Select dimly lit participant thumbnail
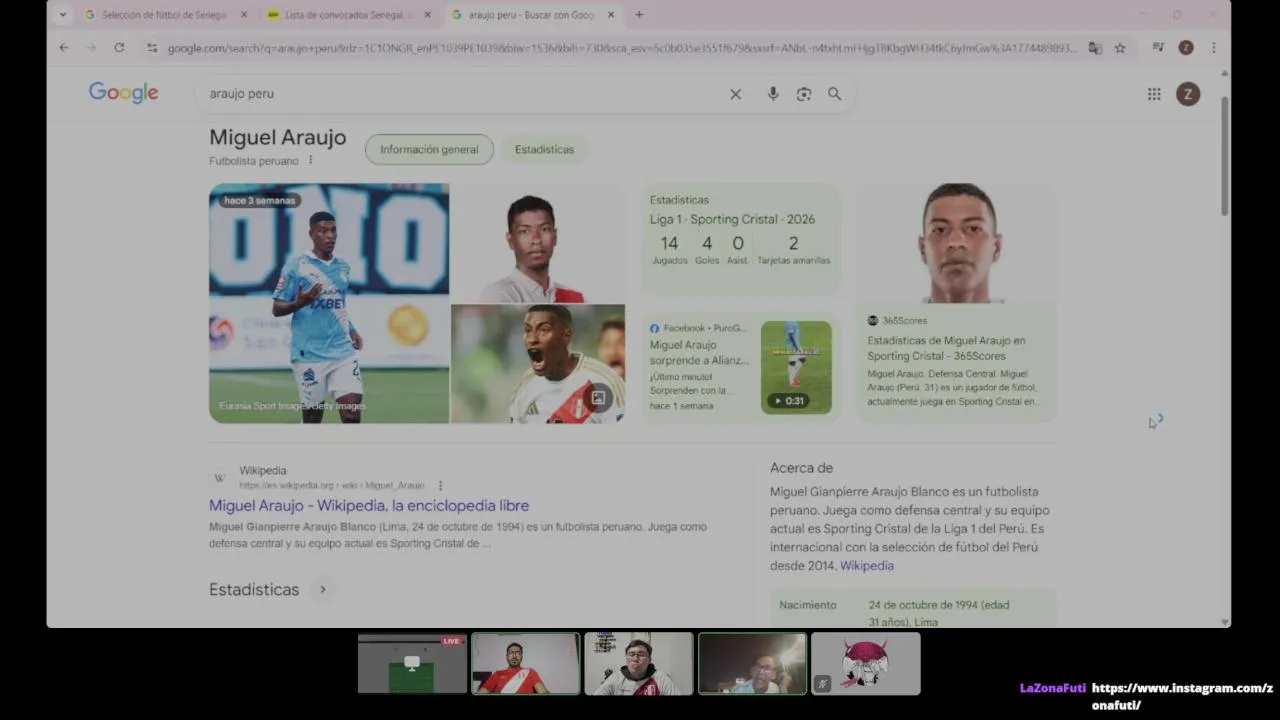Viewport: 1280px width, 720px height. [x=752, y=663]
